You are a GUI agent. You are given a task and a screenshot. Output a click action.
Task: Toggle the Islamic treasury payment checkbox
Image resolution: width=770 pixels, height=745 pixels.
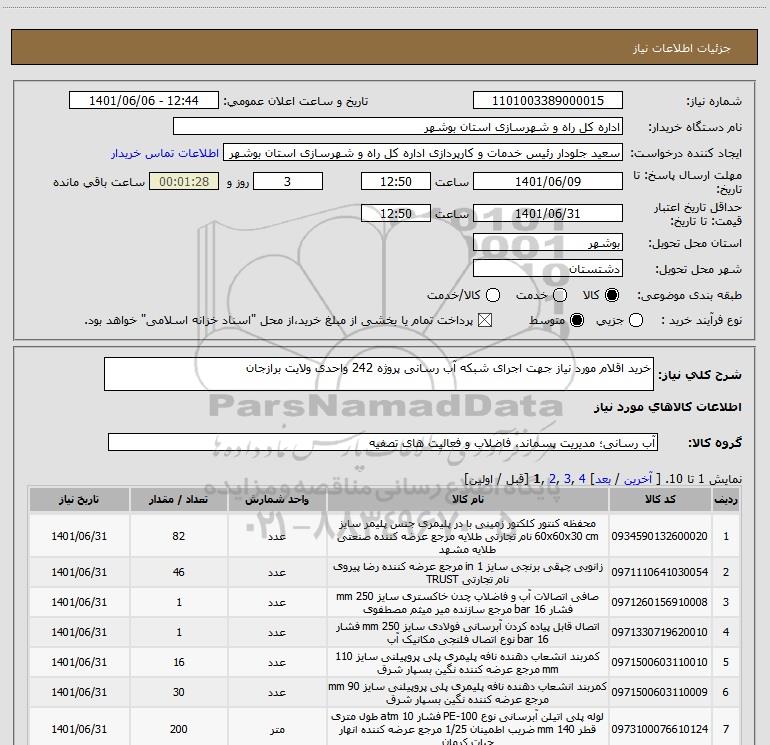tap(485, 320)
